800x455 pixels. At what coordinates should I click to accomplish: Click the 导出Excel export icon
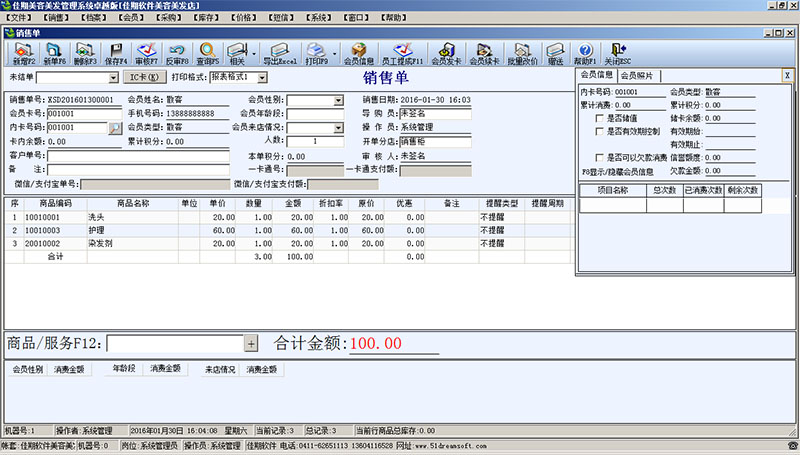(280, 54)
